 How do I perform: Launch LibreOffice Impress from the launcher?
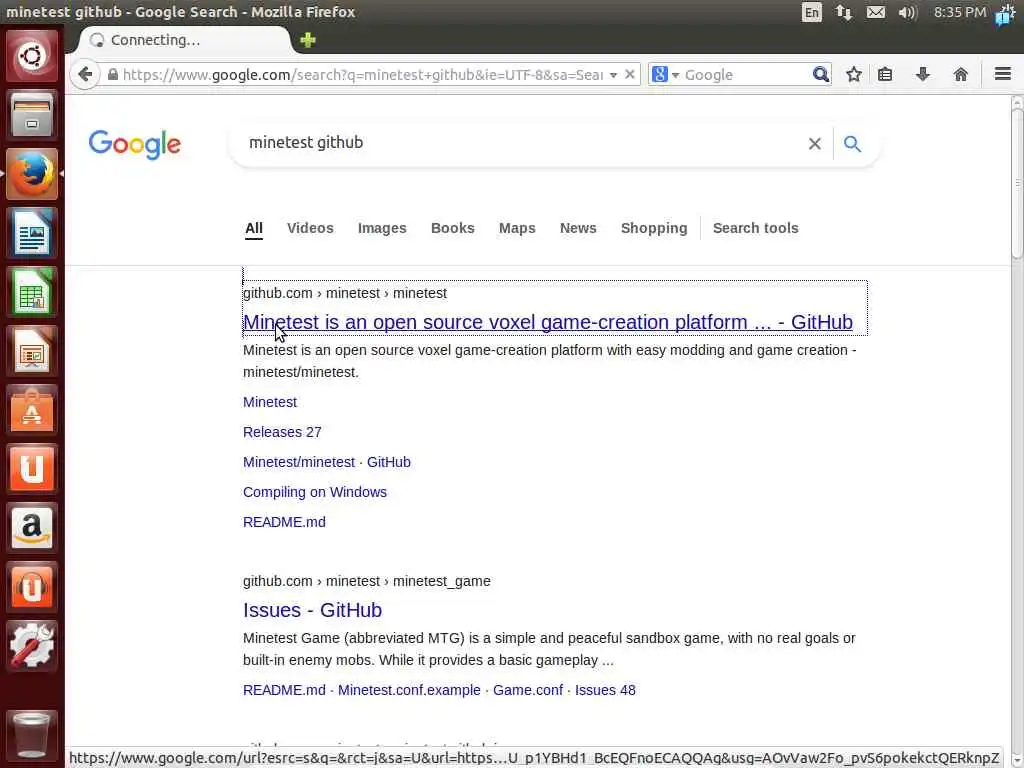(31, 351)
